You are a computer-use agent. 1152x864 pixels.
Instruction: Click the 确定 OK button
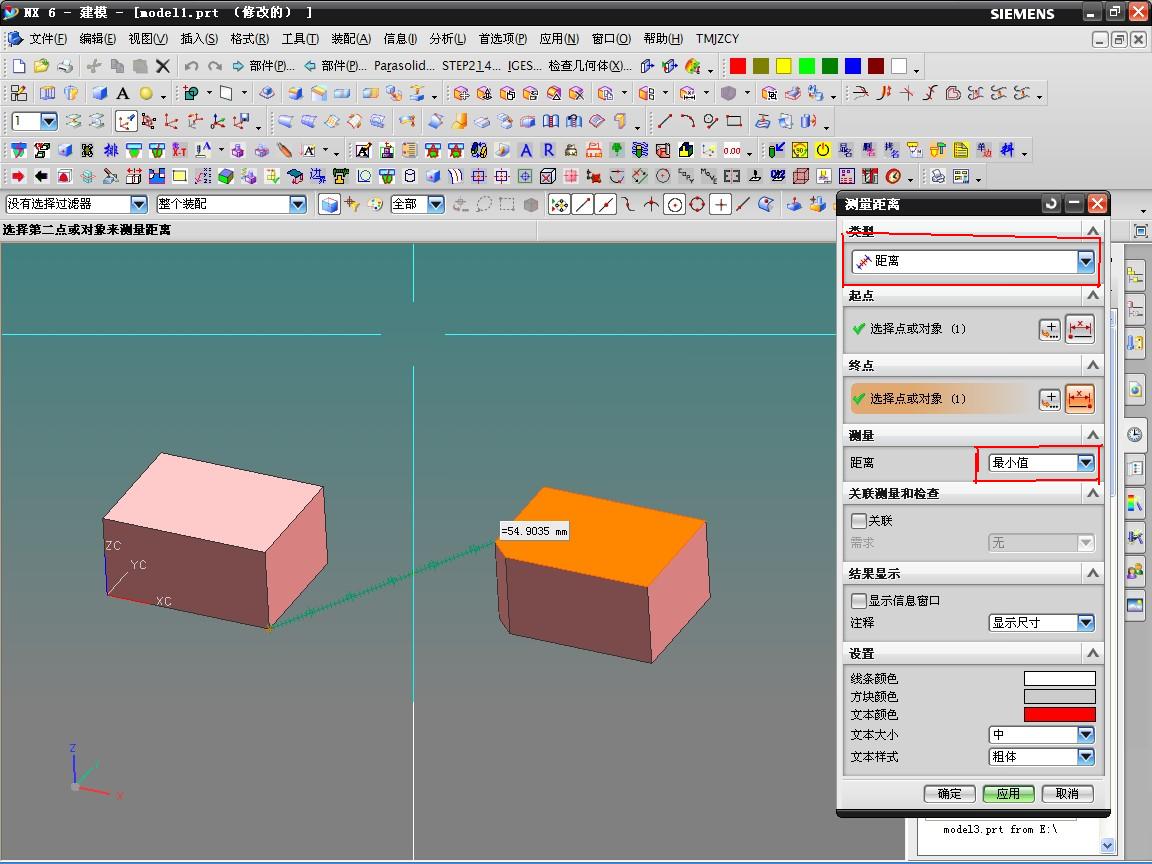coord(949,793)
